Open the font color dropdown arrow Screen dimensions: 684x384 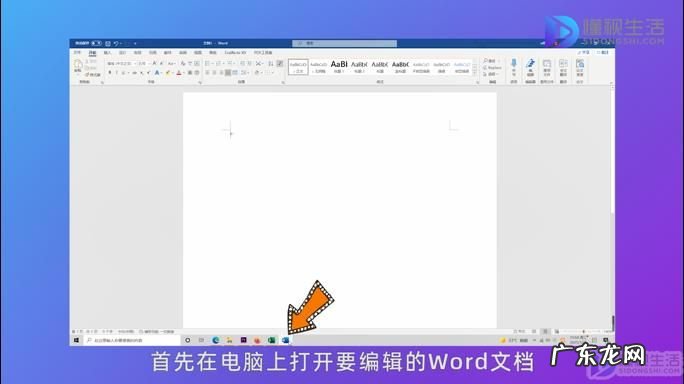[x=184, y=73]
